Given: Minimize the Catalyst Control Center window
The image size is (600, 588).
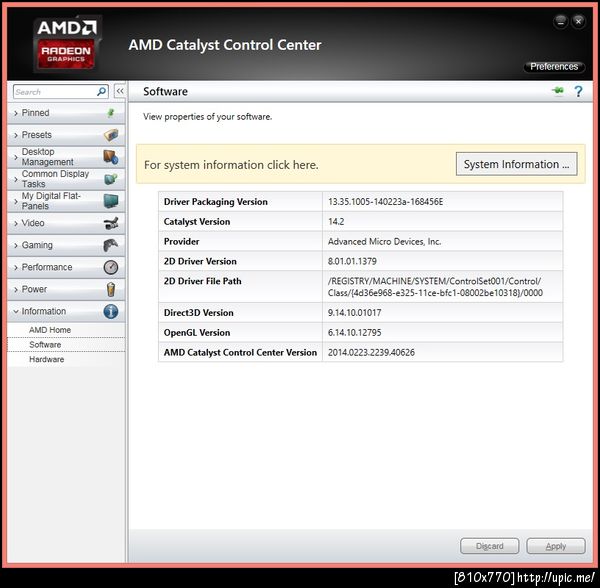Looking at the screenshot, I should [561, 21].
